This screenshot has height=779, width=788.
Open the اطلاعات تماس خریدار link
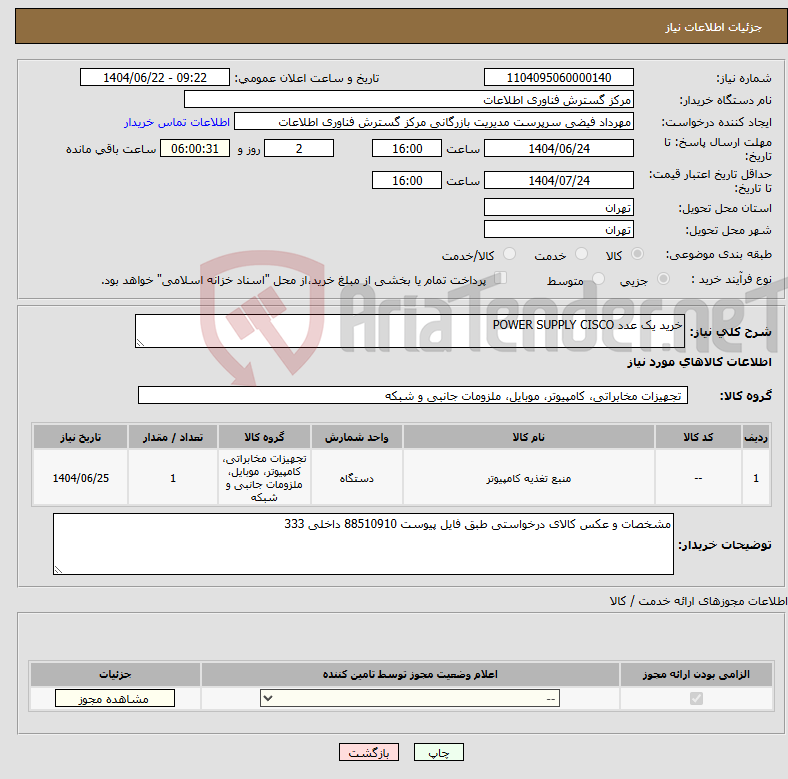[177, 122]
